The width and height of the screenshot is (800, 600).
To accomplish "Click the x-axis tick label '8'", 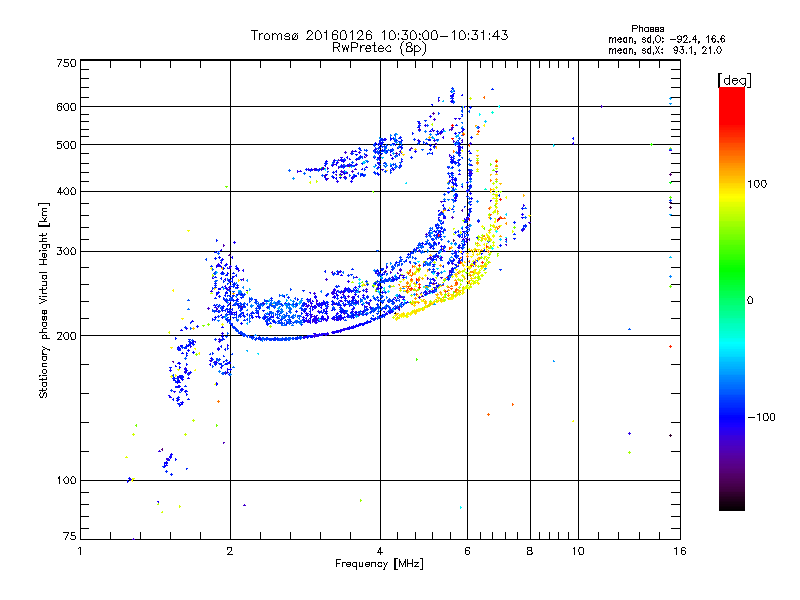I will point(530,551).
